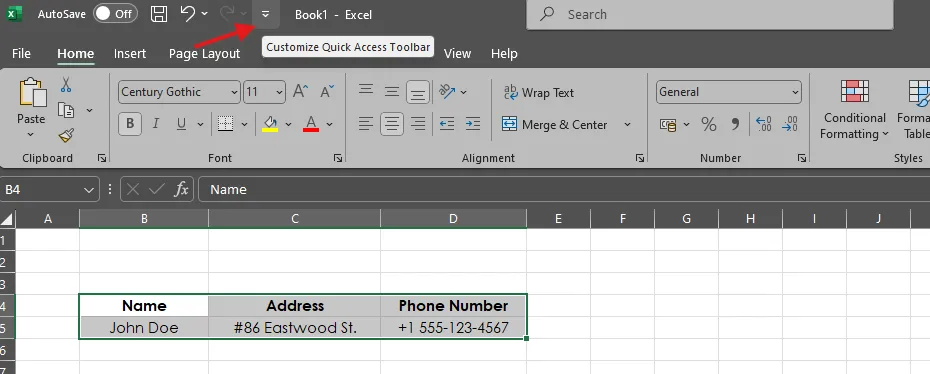Apply red Font Color

[311, 124]
